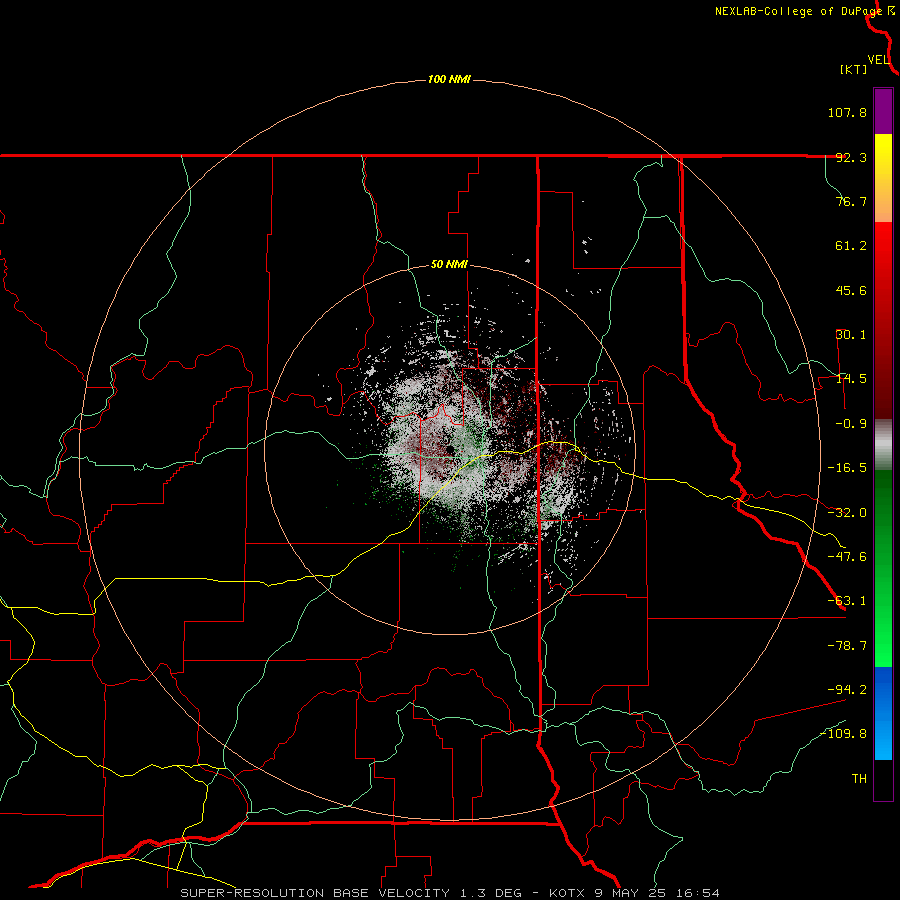Select the 92.3 legend value
This screenshot has height=900, width=900.
851,157
